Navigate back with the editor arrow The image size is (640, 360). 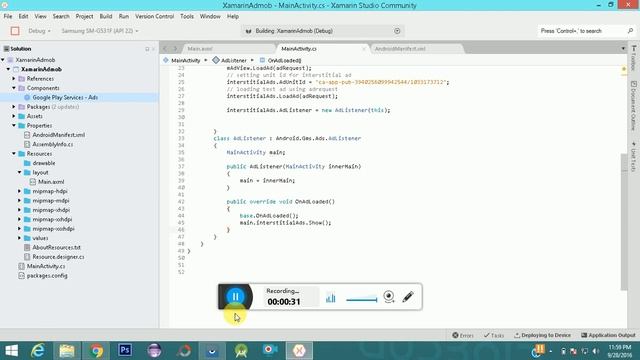point(165,49)
